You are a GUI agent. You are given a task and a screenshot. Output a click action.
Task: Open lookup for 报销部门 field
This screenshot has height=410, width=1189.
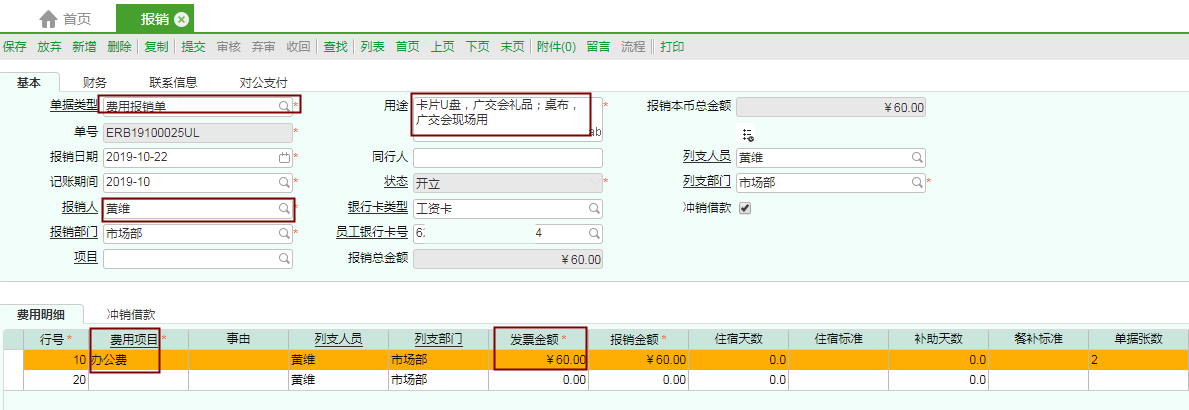click(284, 233)
